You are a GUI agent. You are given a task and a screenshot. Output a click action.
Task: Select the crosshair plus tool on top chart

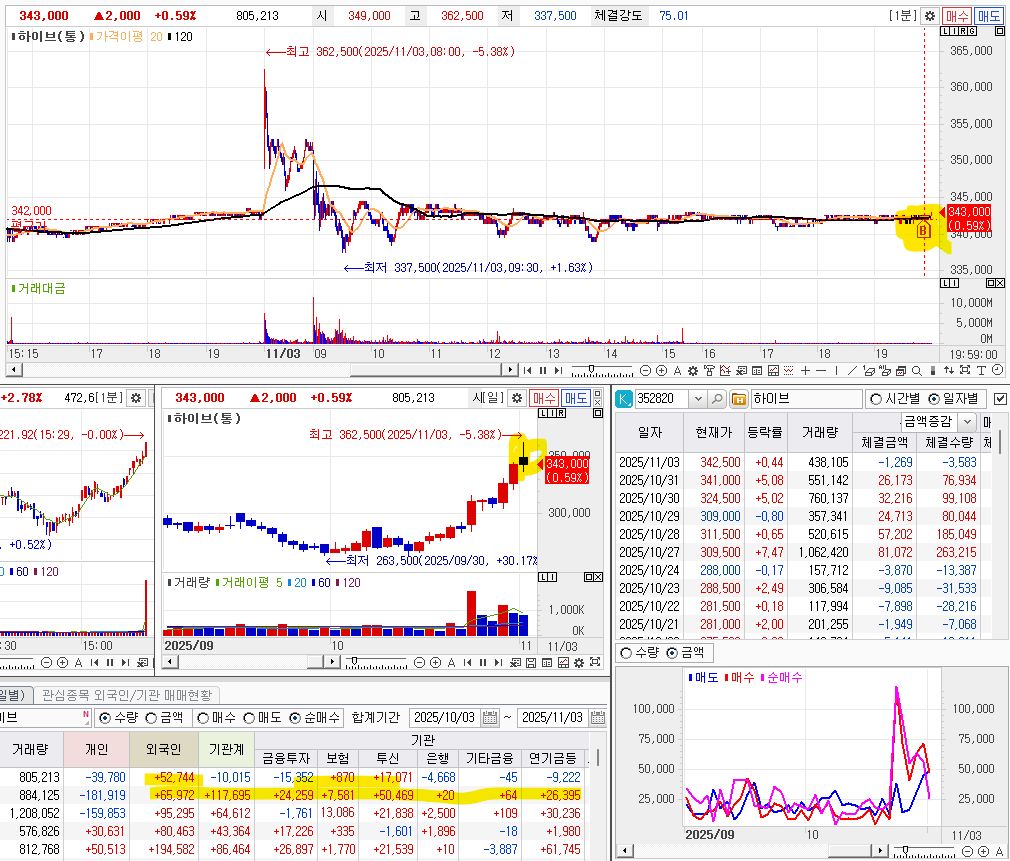point(805,370)
